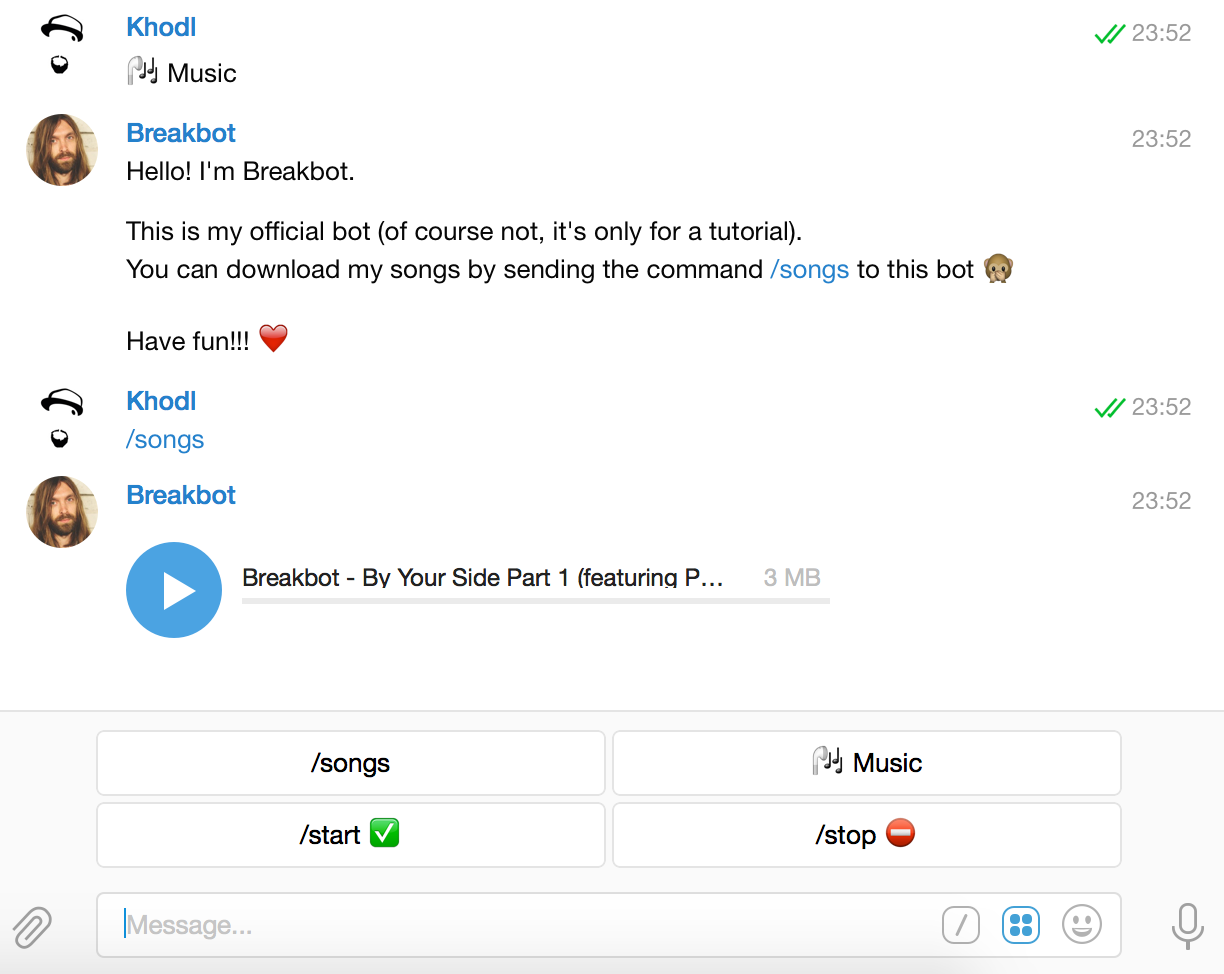Click the /start keyboard button
The image size is (1224, 974).
click(351, 835)
